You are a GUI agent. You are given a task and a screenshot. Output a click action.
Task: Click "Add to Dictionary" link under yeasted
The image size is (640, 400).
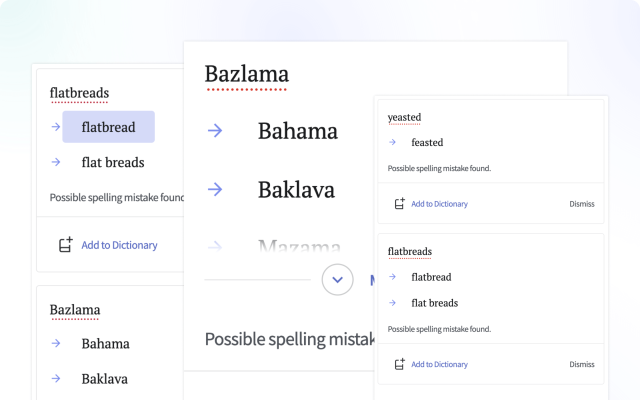pos(439,204)
